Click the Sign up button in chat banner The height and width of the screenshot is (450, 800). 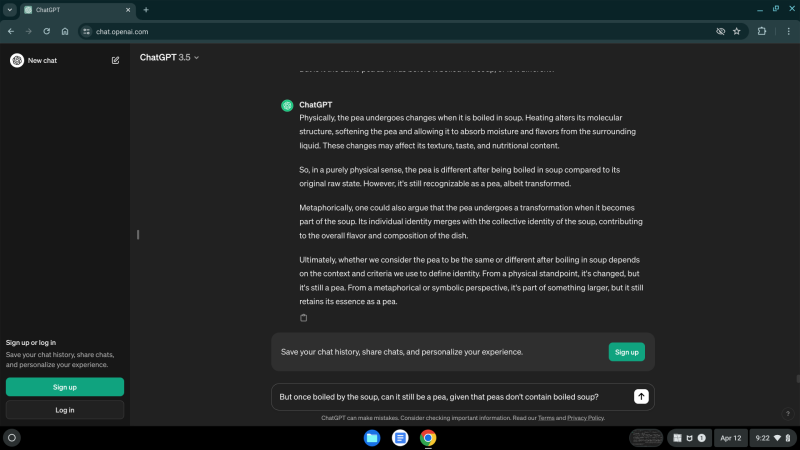click(x=627, y=352)
